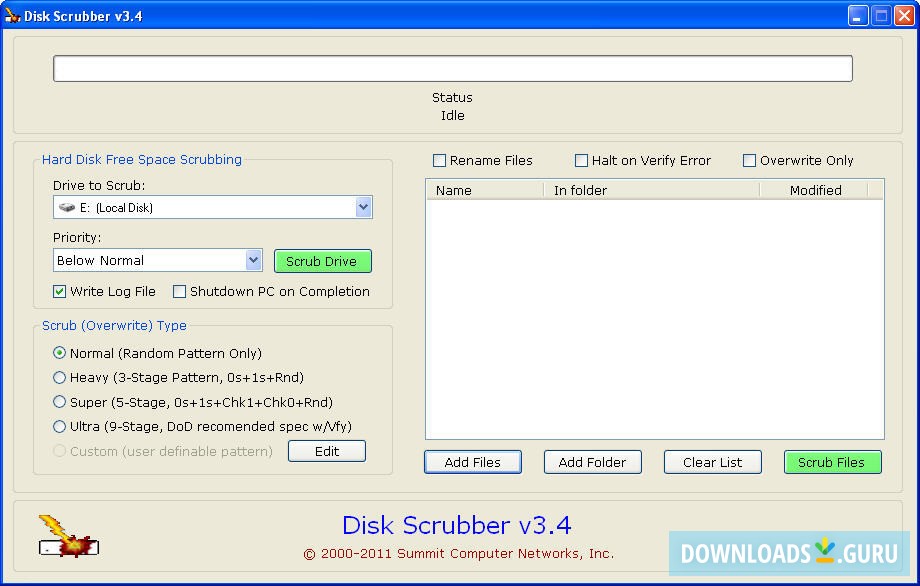Click Add Folder to queue a directory

coord(592,462)
